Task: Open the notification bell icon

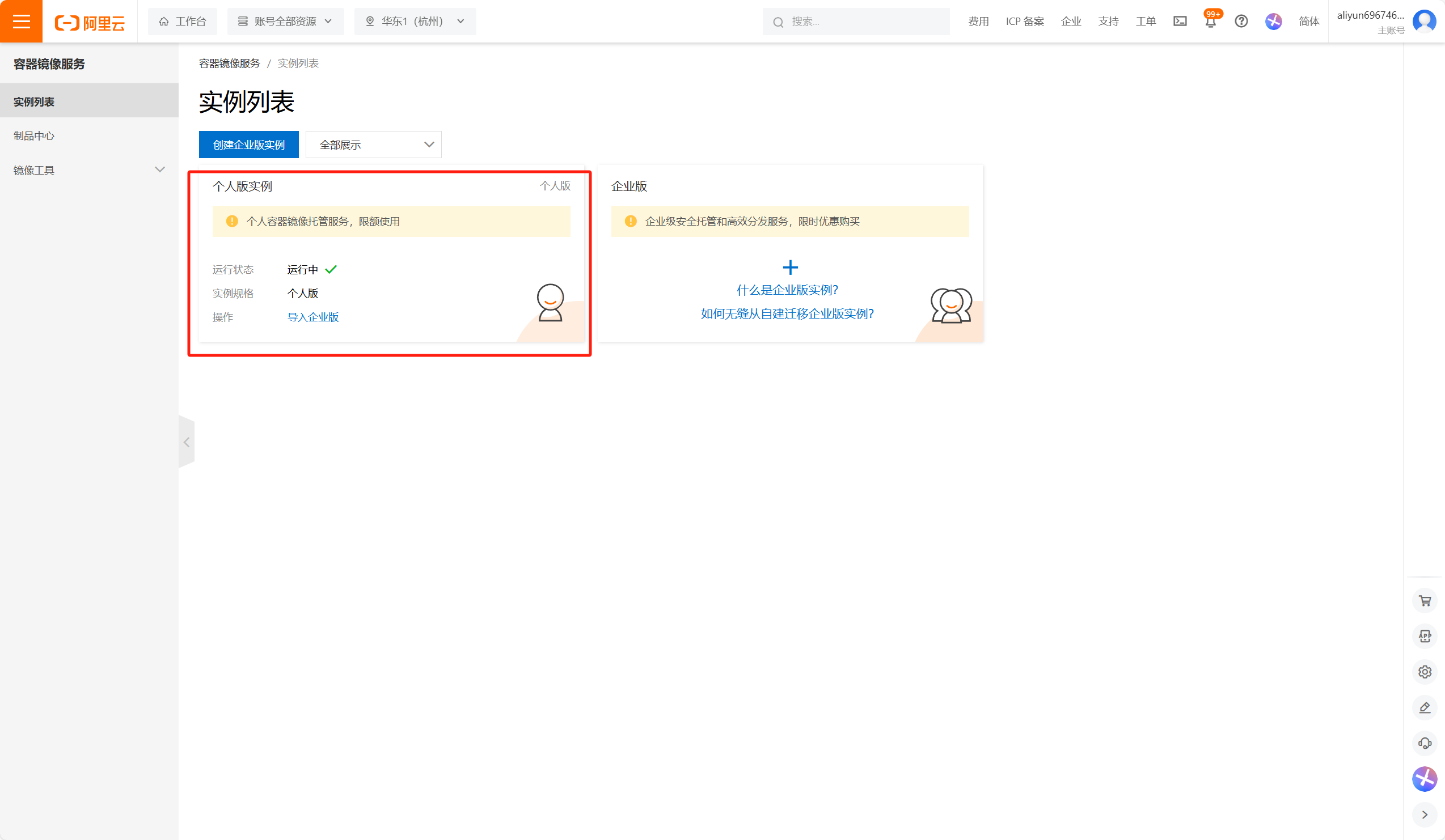Action: tap(1210, 22)
